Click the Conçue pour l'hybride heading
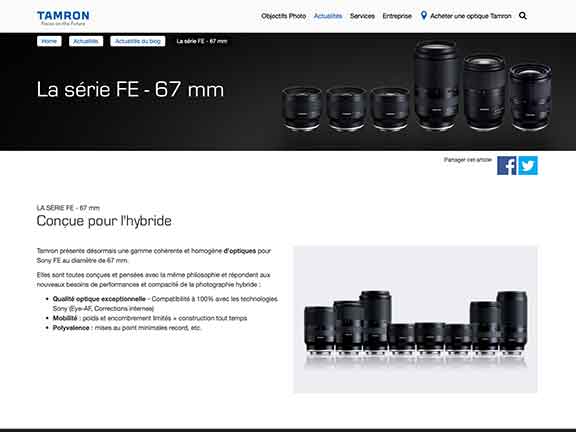The height and width of the screenshot is (432, 576). (104, 221)
